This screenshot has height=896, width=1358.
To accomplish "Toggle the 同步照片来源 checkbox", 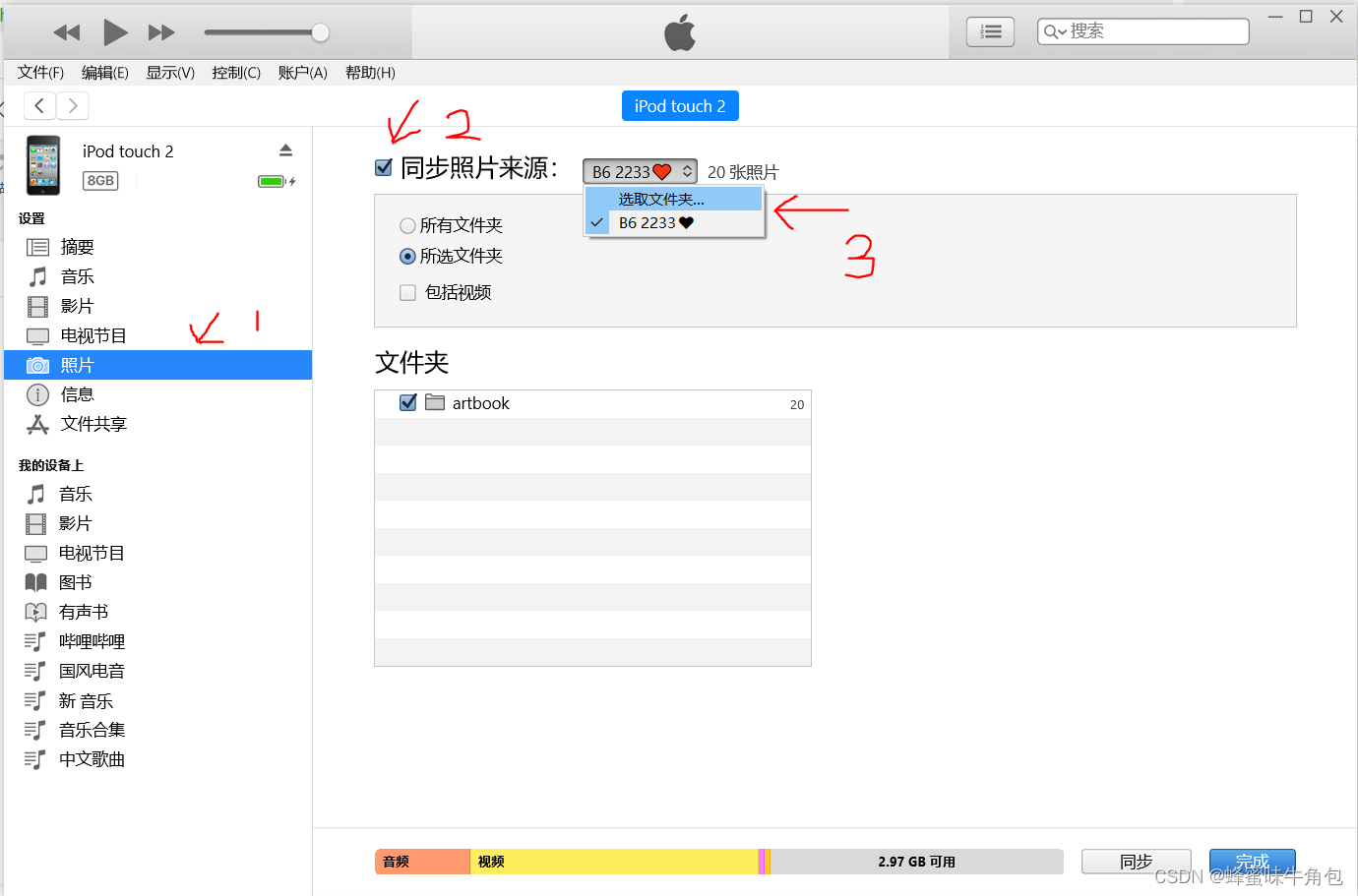I will [384, 167].
